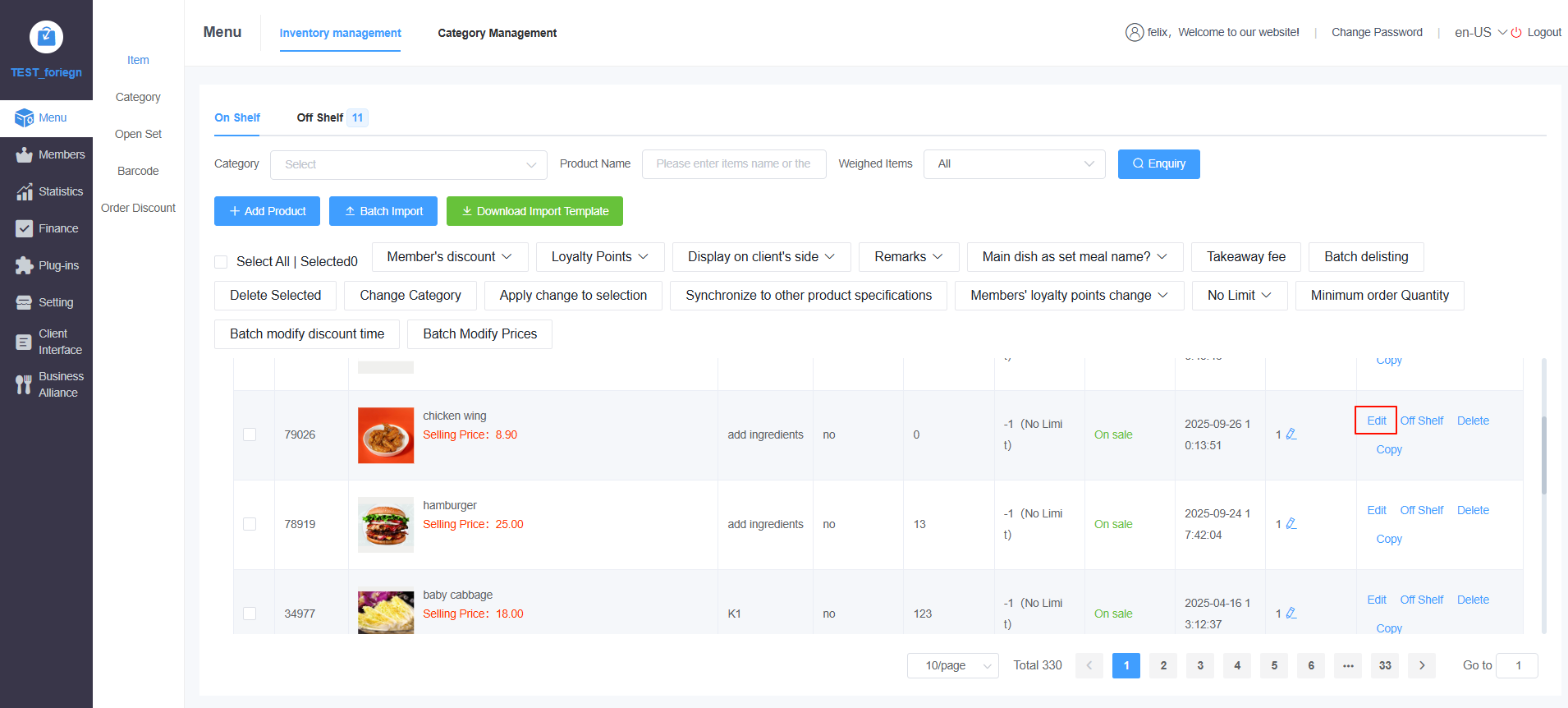Click the Client Interface icon
This screenshot has width=1568, height=708.
(24, 342)
